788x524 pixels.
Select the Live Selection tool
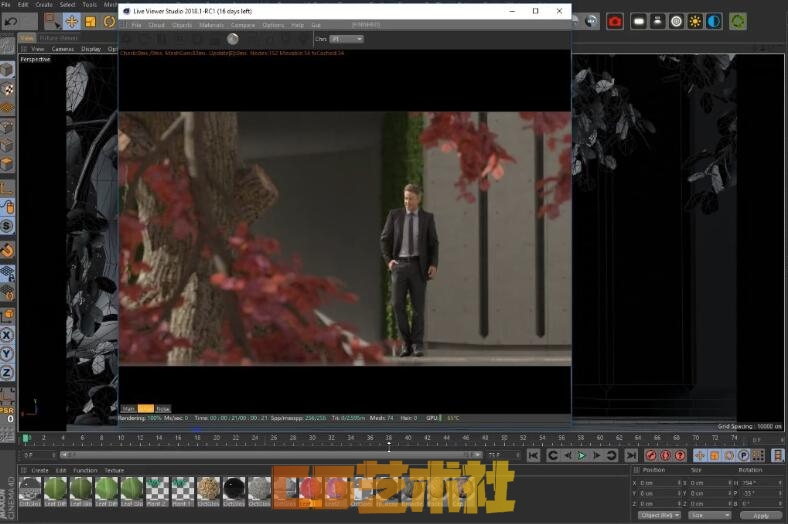(x=52, y=22)
